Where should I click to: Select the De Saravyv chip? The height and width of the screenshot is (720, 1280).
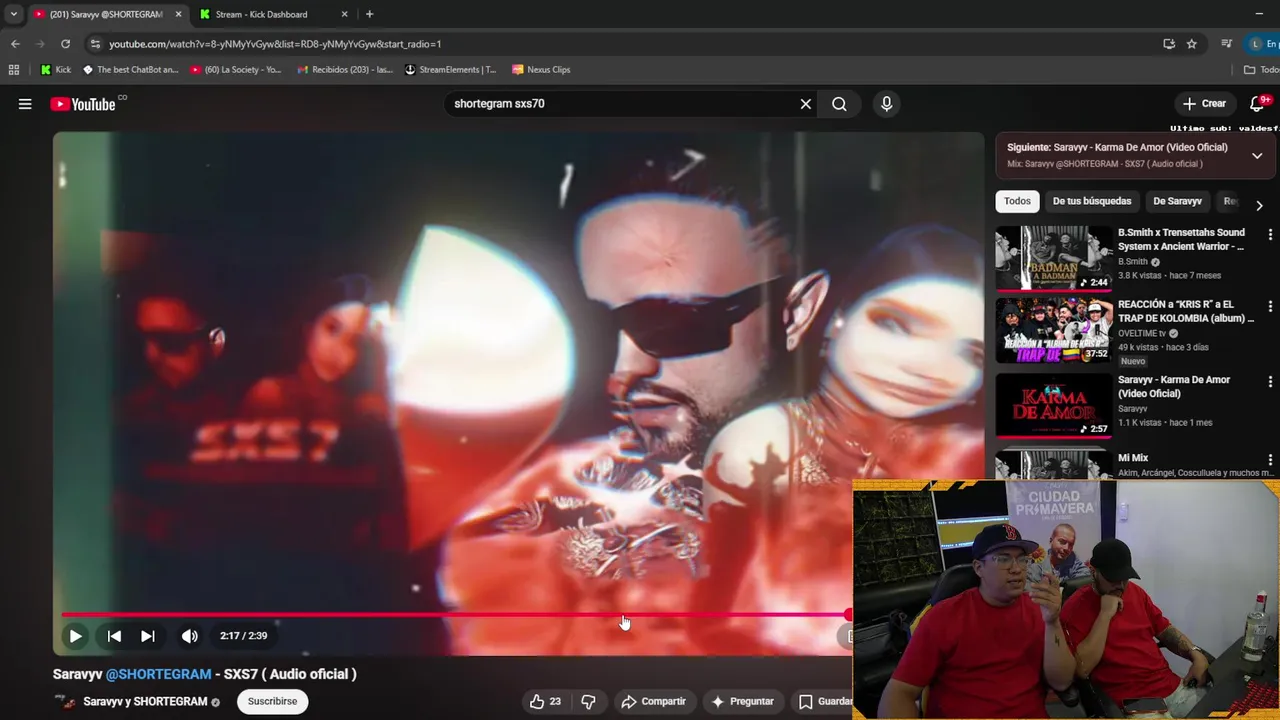(1177, 201)
